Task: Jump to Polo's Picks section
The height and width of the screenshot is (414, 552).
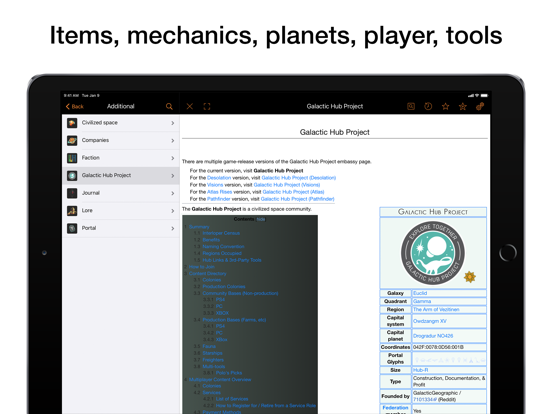Action: pos(229,373)
